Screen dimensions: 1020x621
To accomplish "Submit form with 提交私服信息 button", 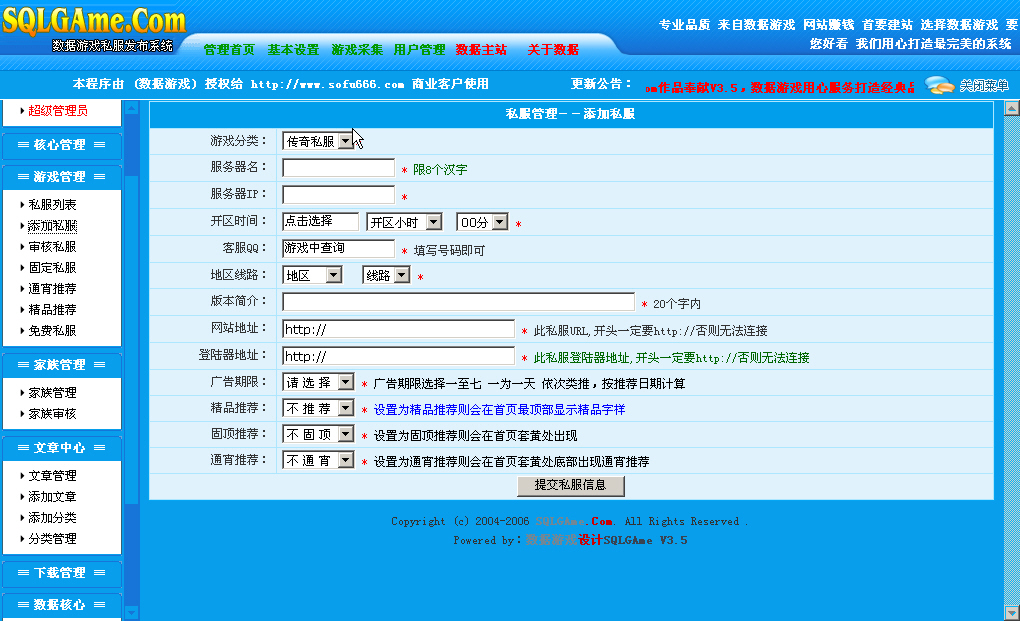I will coord(571,485).
